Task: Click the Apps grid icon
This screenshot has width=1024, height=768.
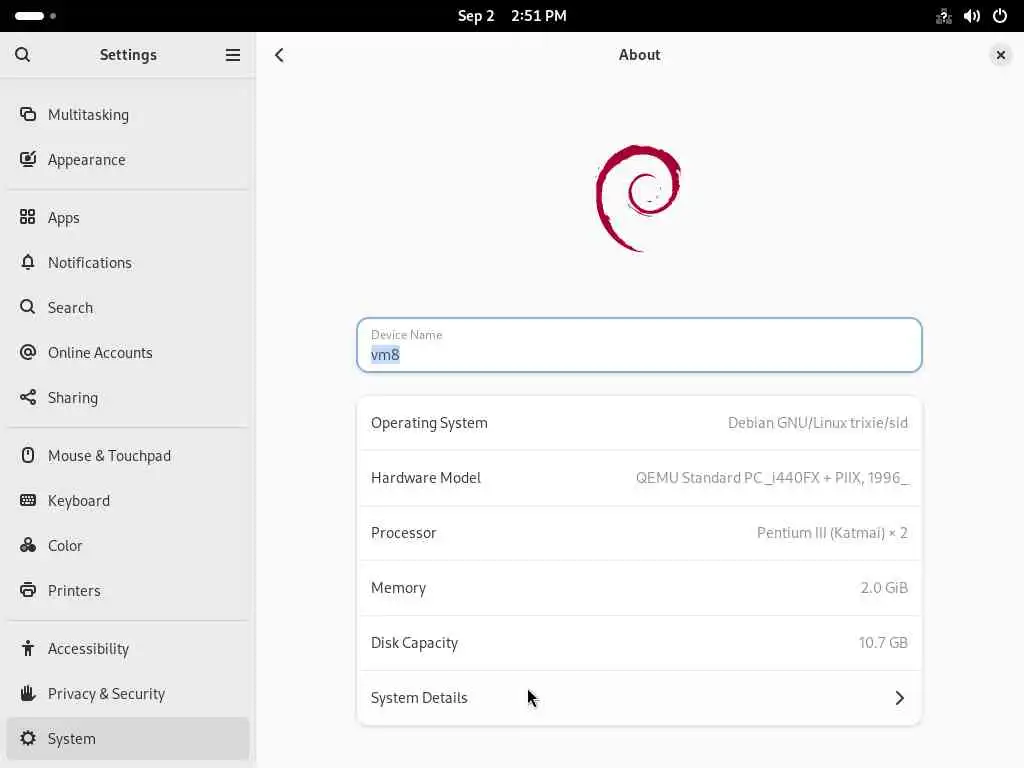Action: pos(27,217)
